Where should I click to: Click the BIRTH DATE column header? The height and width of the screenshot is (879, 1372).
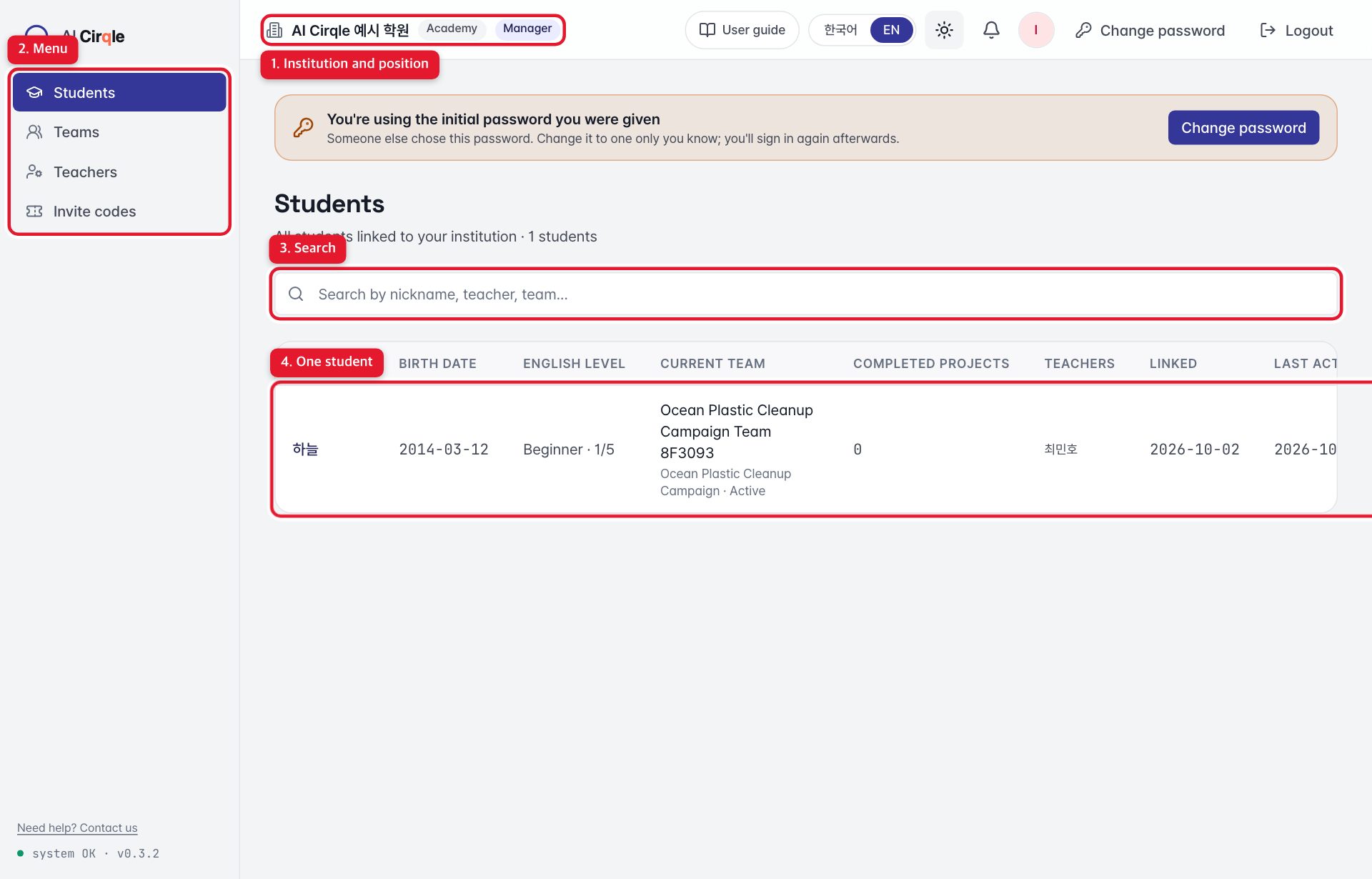437,364
